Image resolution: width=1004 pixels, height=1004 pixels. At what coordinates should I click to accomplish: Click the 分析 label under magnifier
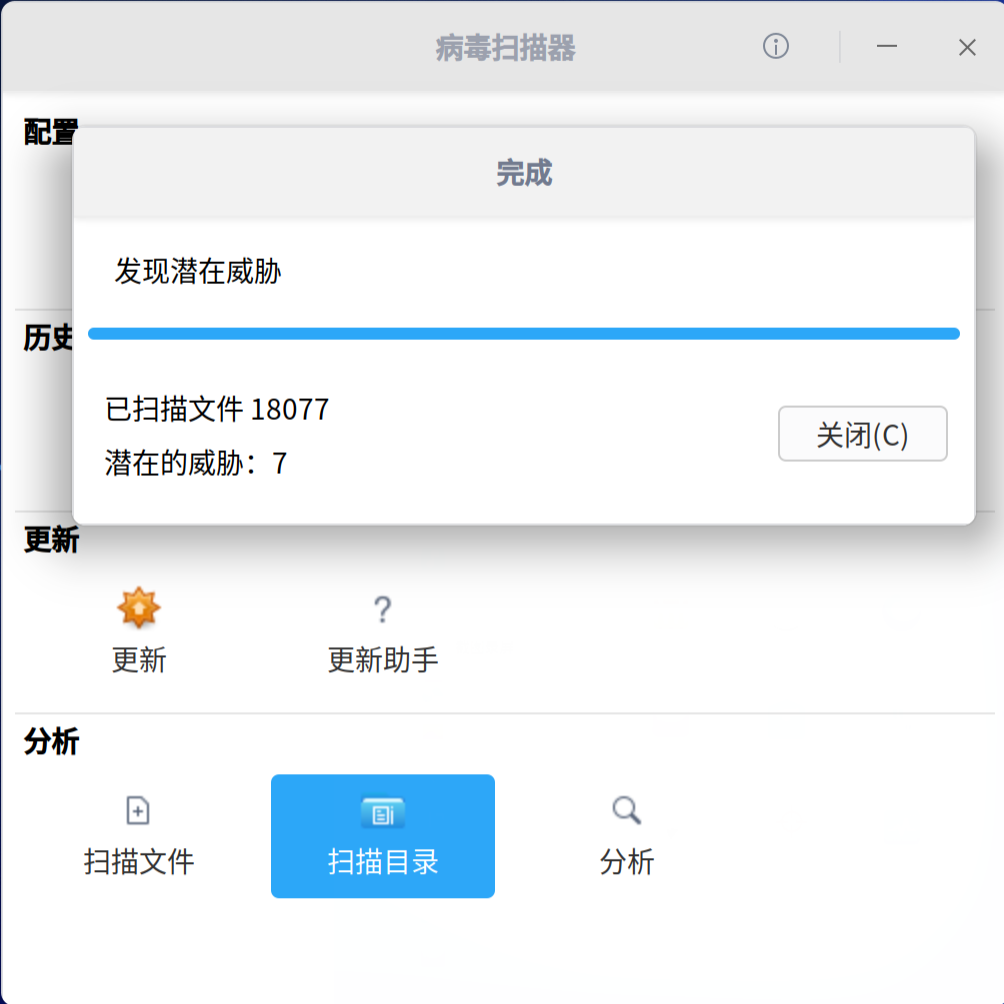627,862
